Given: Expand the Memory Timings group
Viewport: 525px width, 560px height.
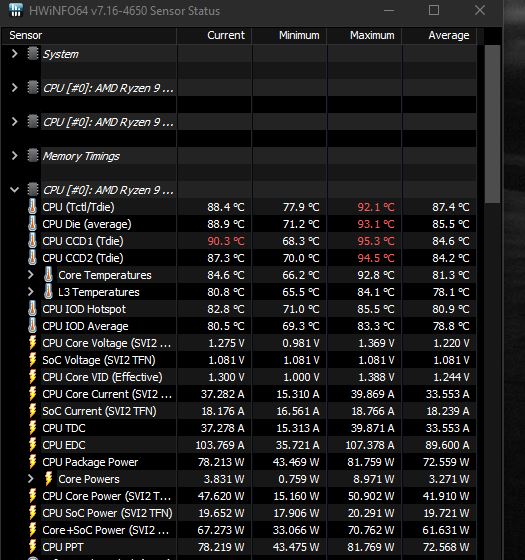Looking at the screenshot, I should 14,156.
